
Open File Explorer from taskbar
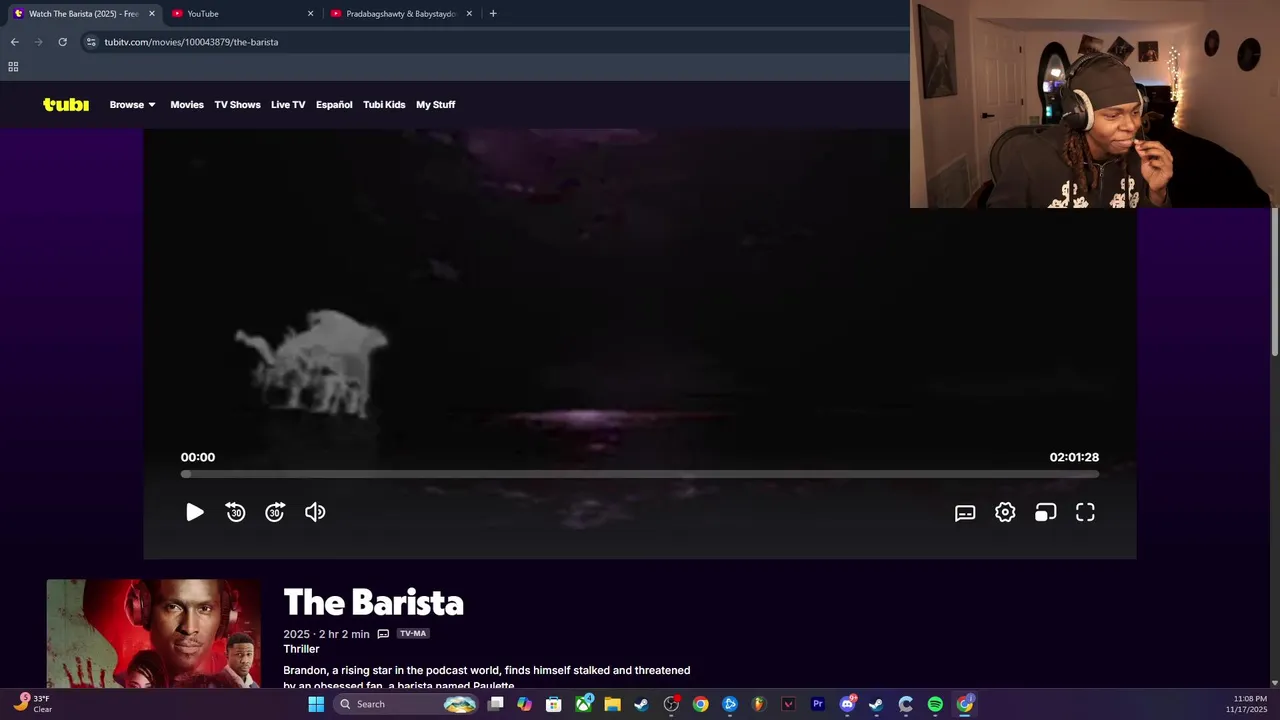point(613,704)
